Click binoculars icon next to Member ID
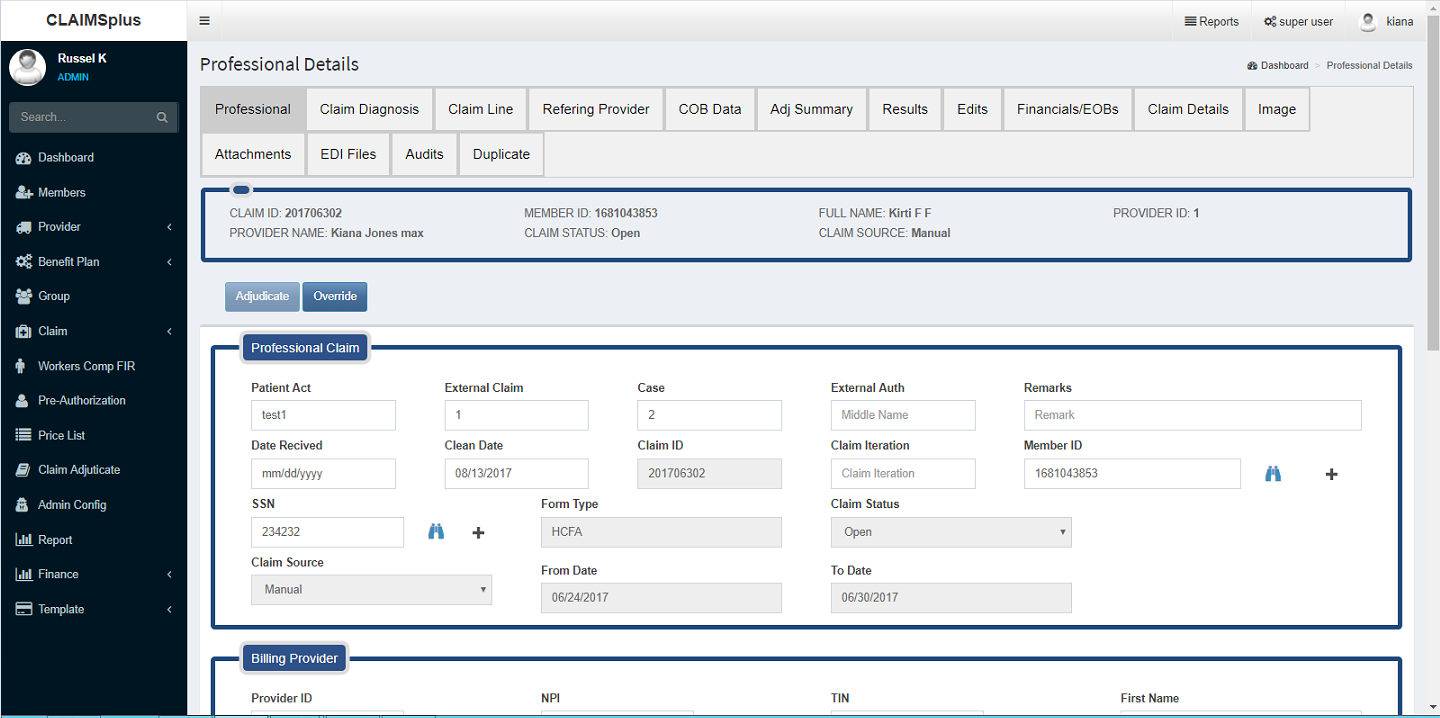The image size is (1440, 718). point(1273,474)
